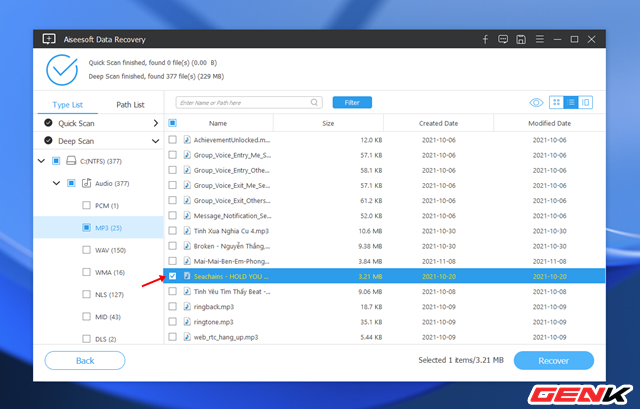640x409 pixels.
Task: Switch to content detail view mode
Action: (585, 102)
